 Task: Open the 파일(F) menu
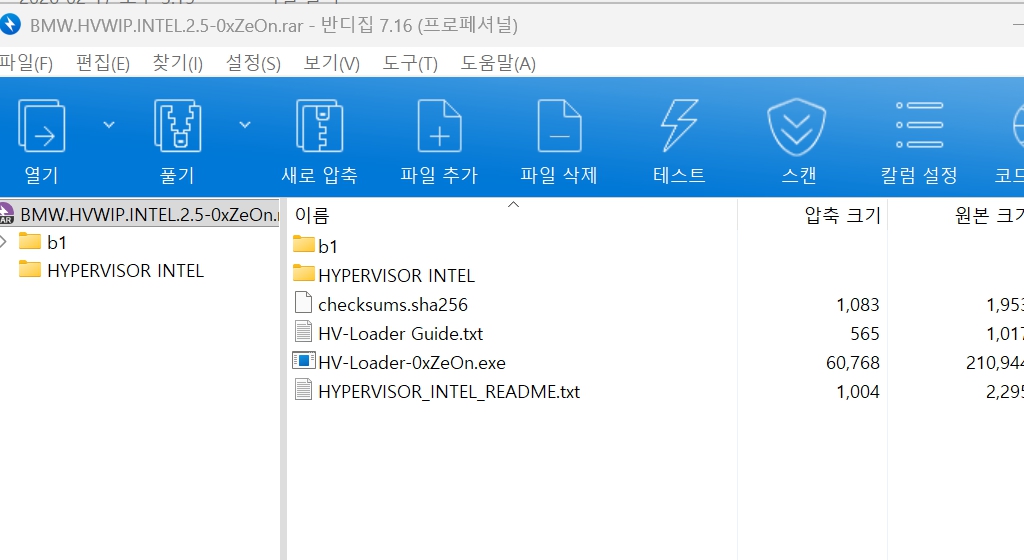(x=26, y=63)
